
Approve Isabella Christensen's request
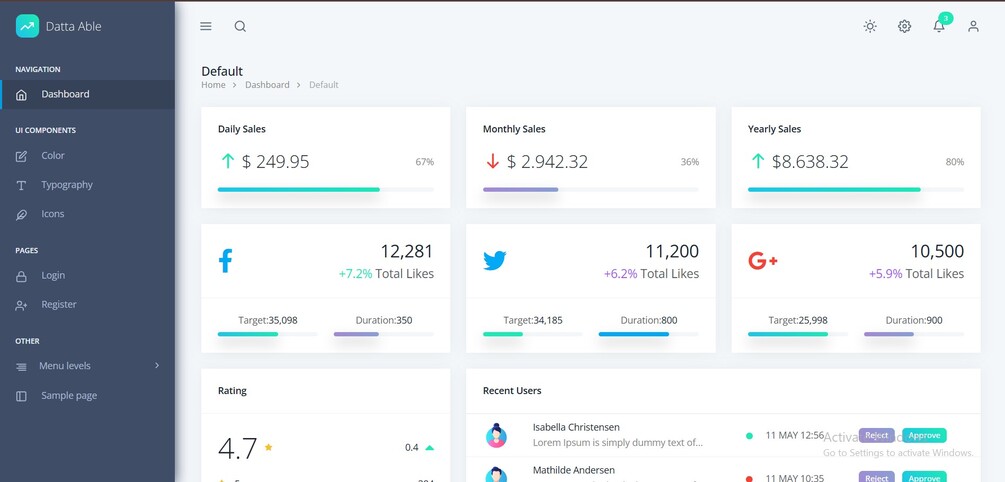924,435
